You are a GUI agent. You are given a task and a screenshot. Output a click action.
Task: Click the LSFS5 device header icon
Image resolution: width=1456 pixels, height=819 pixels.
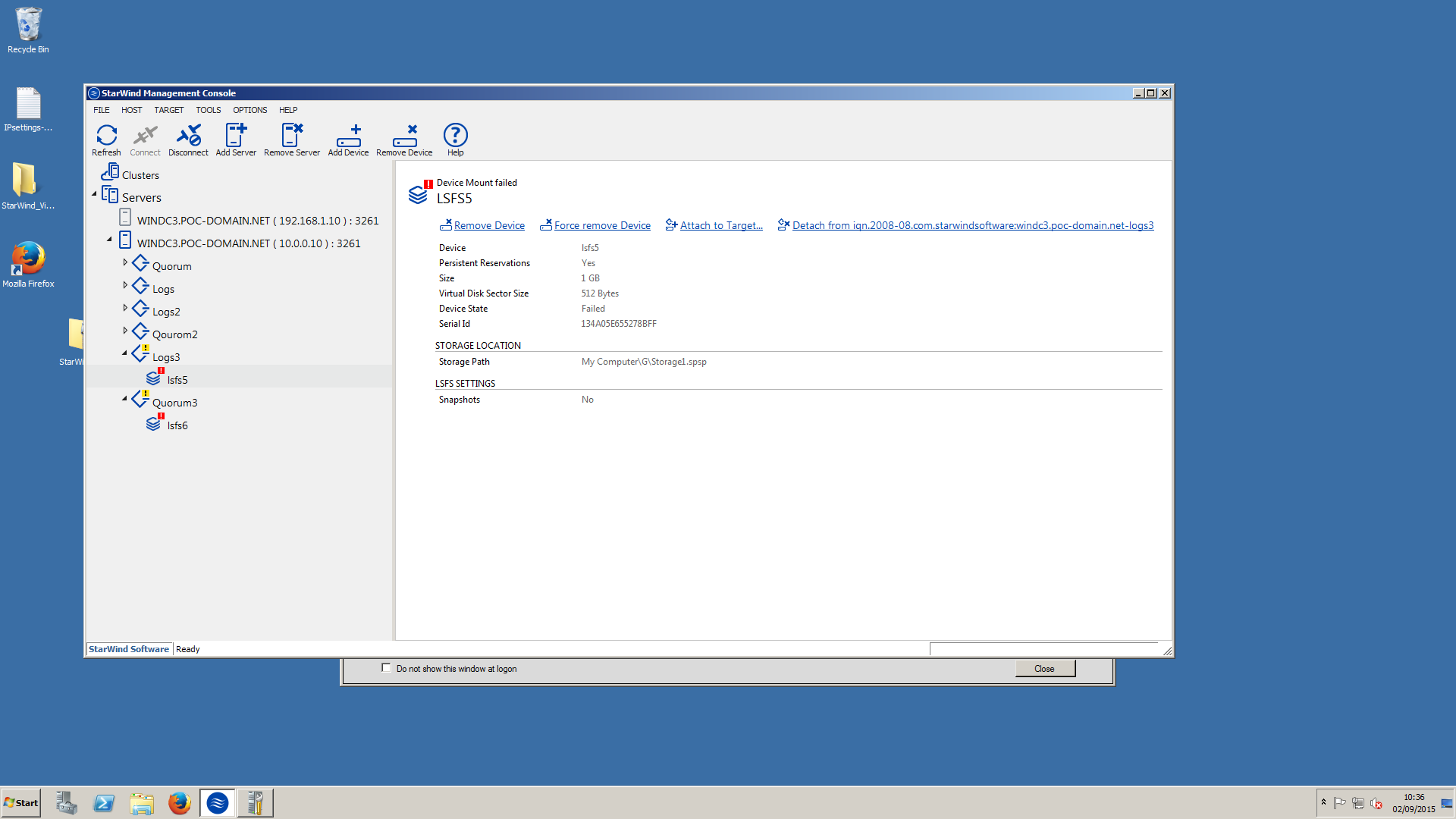(419, 193)
